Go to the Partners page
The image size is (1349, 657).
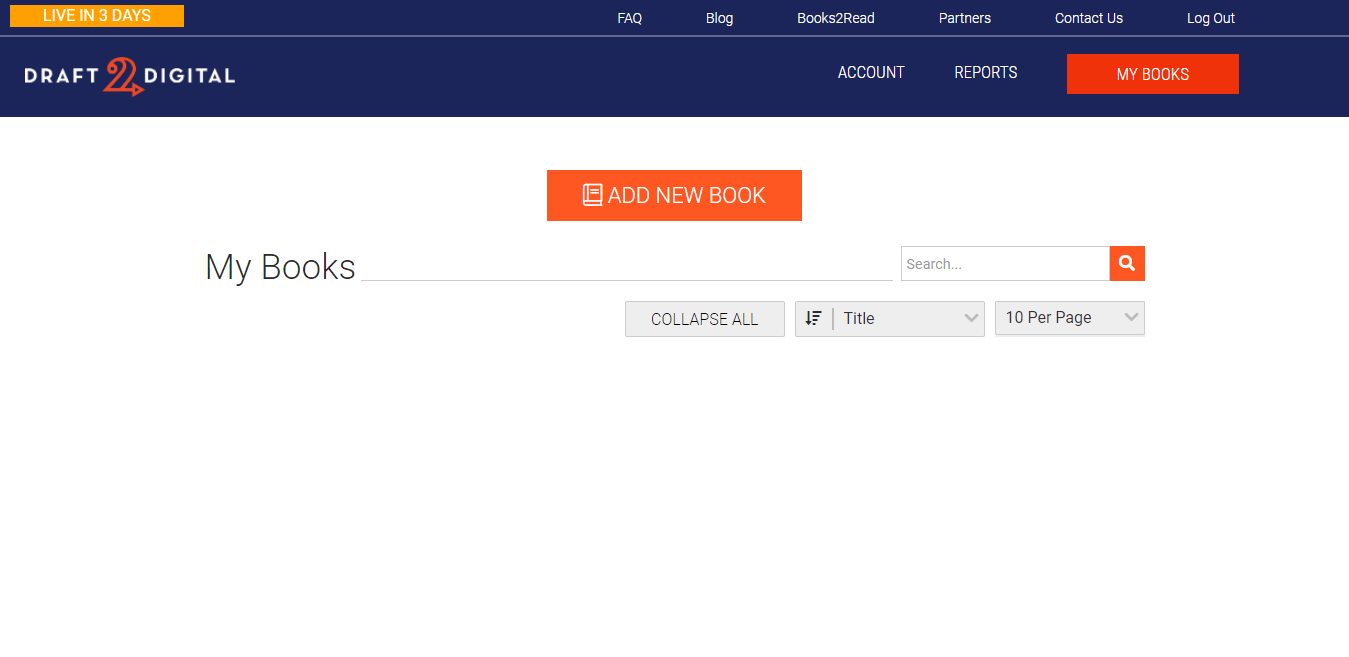[964, 17]
